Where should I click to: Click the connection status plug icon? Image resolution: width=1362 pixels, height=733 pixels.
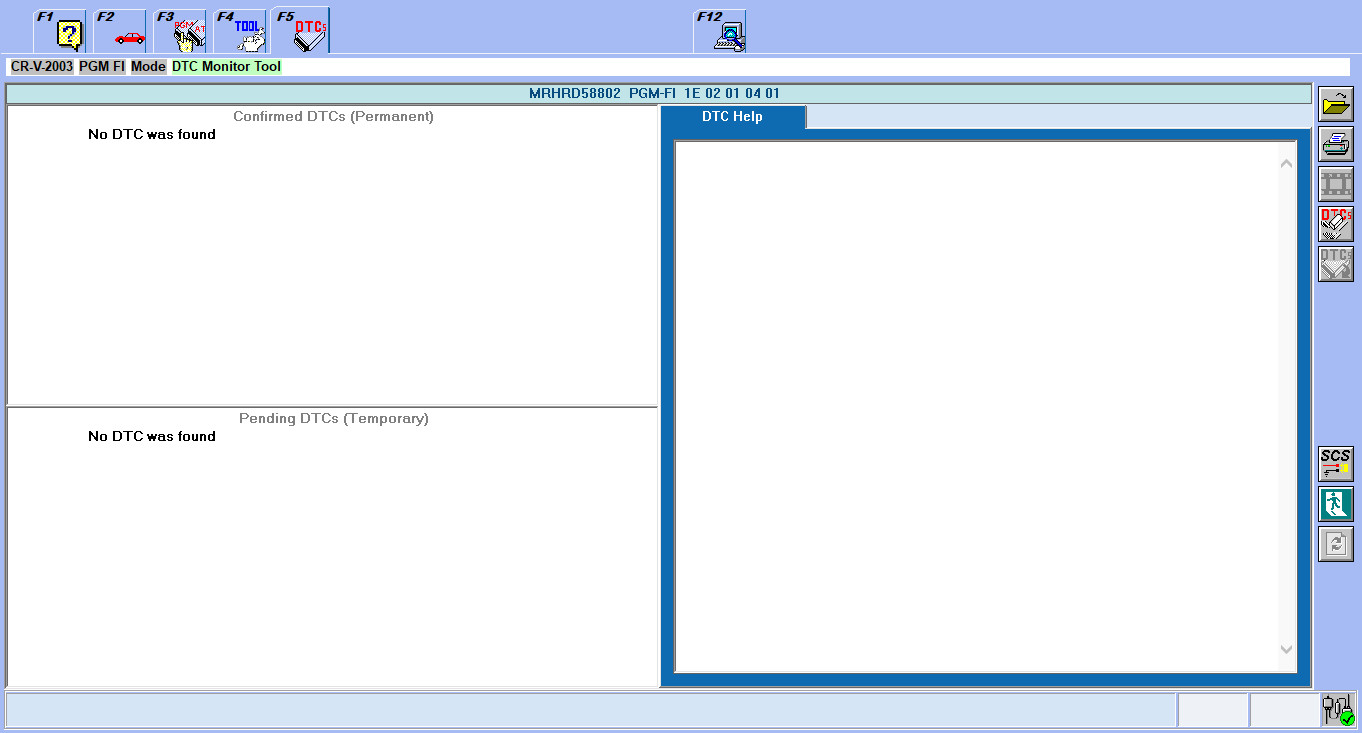point(1337,710)
